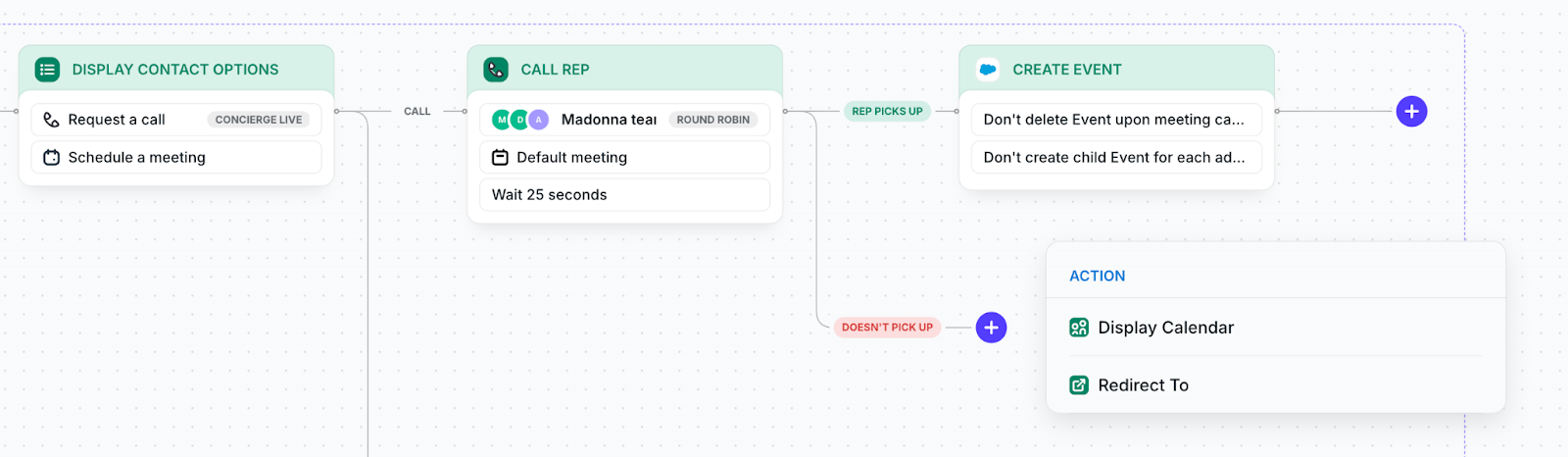The height and width of the screenshot is (457, 1568).
Task: Click the Round Robin badge
Action: coord(713,120)
